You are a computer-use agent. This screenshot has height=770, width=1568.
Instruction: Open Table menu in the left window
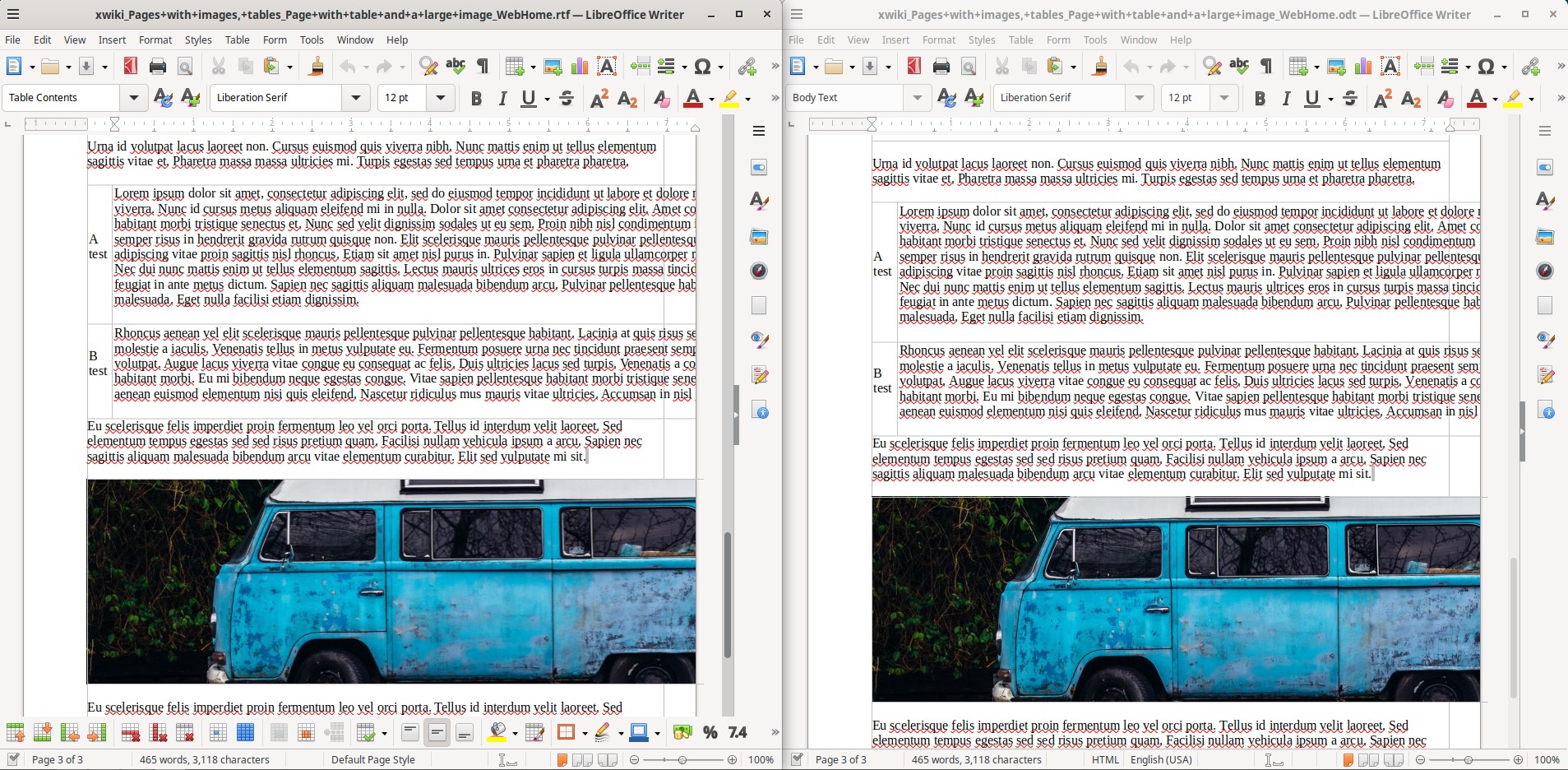pyautogui.click(x=237, y=39)
